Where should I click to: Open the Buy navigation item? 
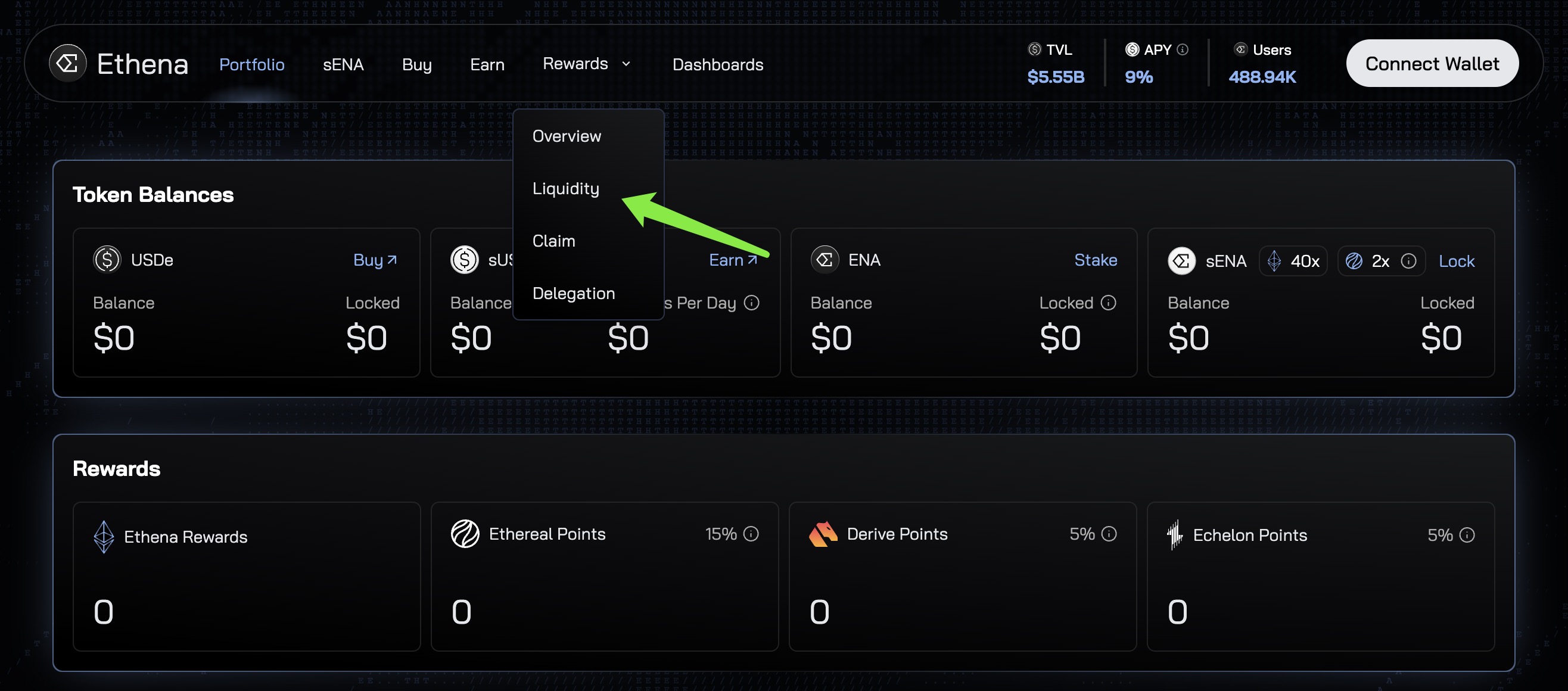(x=417, y=64)
